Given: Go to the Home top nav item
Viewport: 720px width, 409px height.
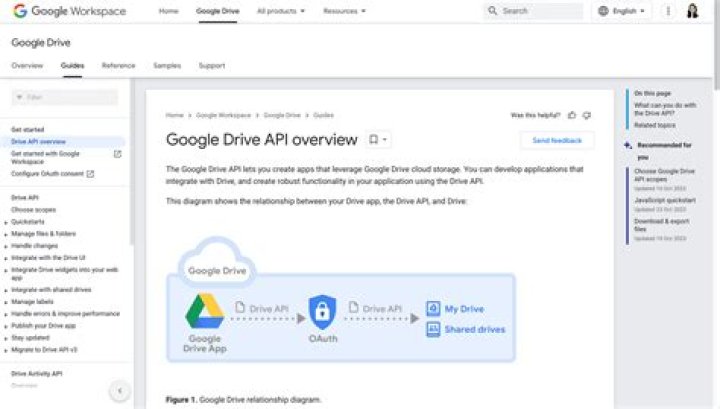Looking at the screenshot, I should (169, 11).
